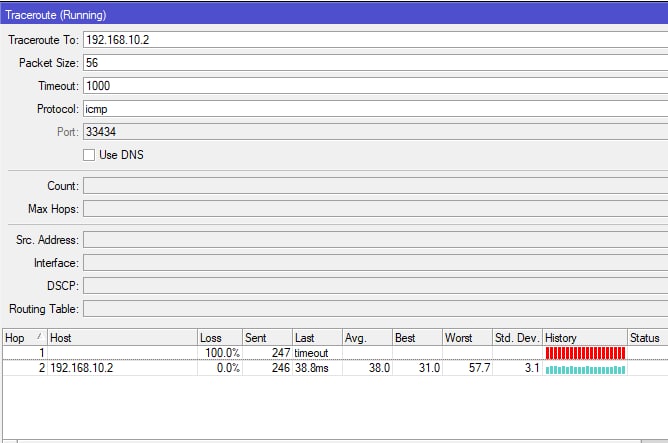
Task: Choose the Interface field
Action: [x=375, y=263]
